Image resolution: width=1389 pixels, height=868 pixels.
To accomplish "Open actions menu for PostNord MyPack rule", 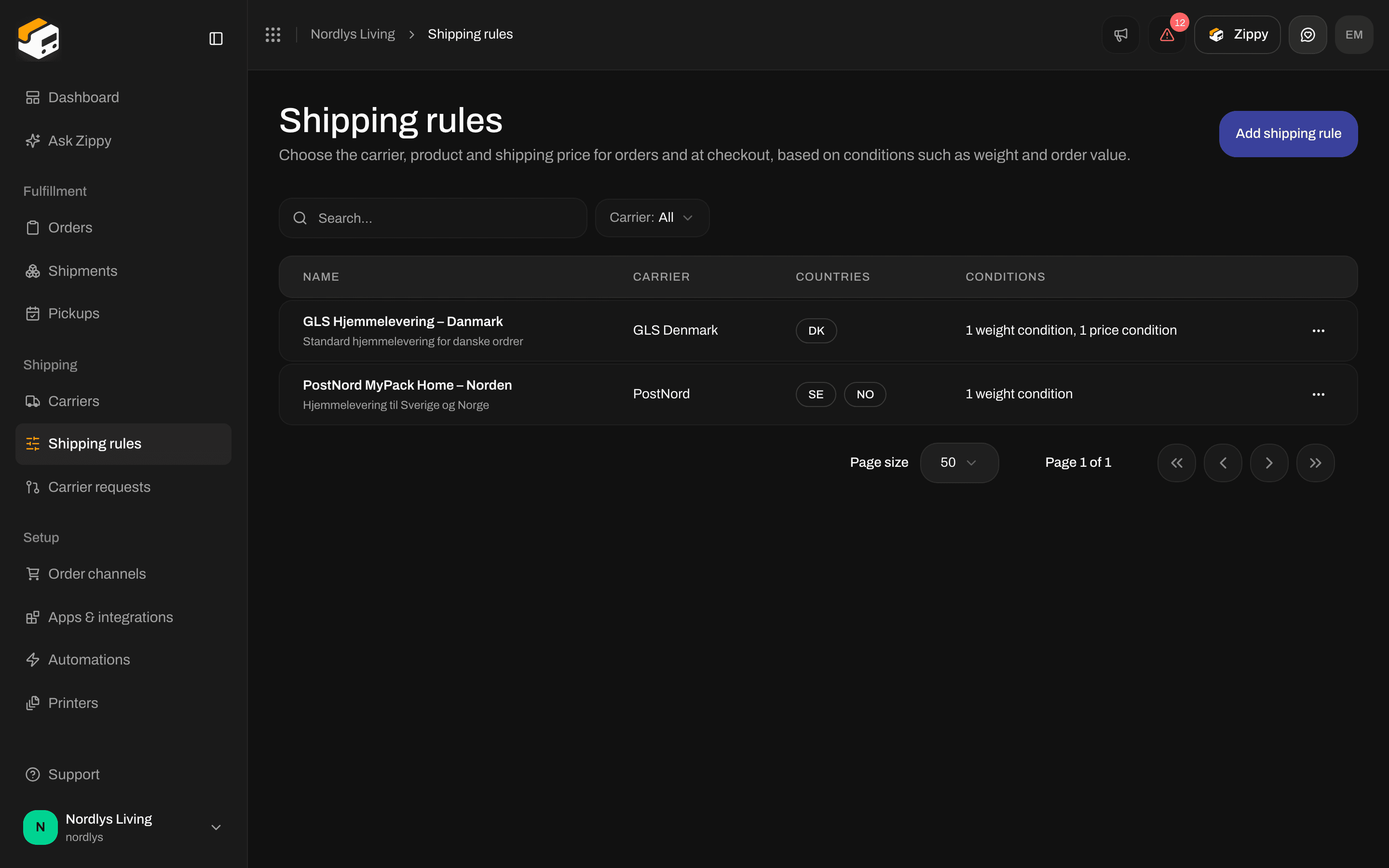I will click(1319, 394).
